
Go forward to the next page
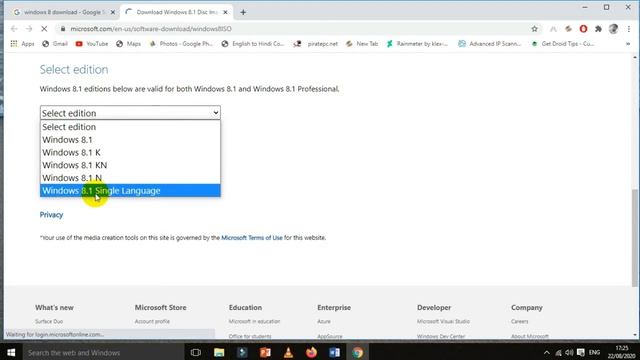(x=29, y=29)
